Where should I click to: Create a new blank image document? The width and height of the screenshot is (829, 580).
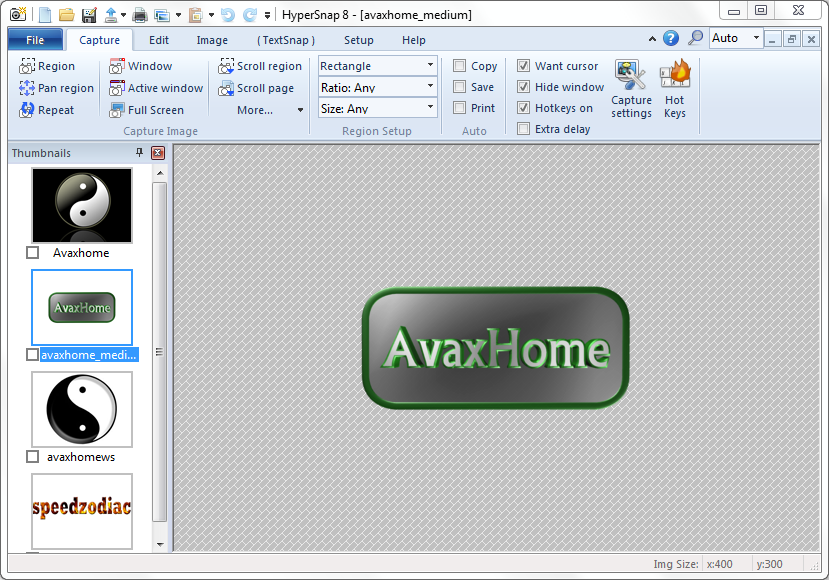coord(45,15)
